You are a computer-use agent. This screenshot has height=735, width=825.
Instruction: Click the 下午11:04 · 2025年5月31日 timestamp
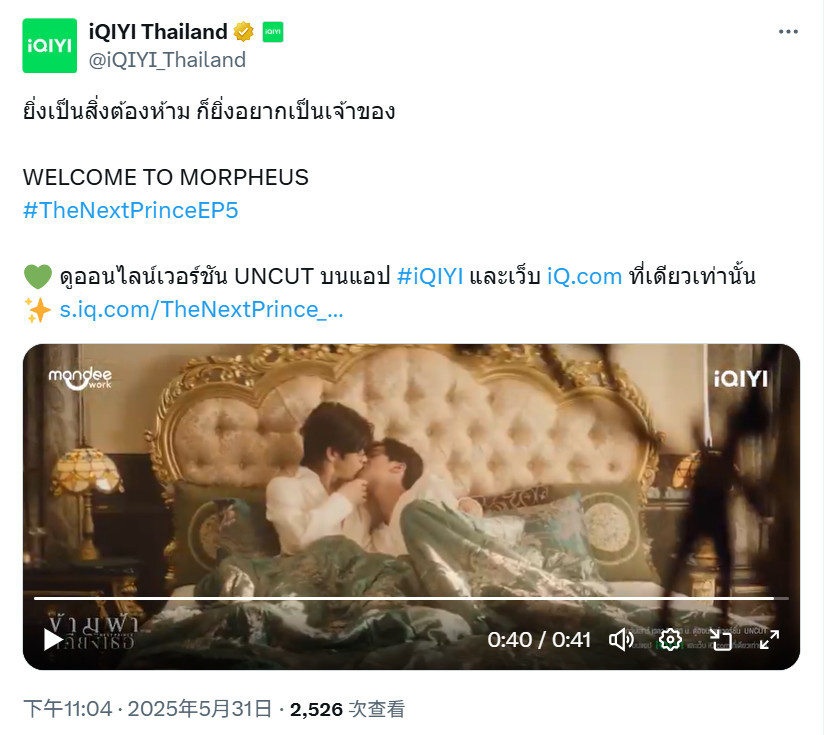pyautogui.click(x=147, y=709)
